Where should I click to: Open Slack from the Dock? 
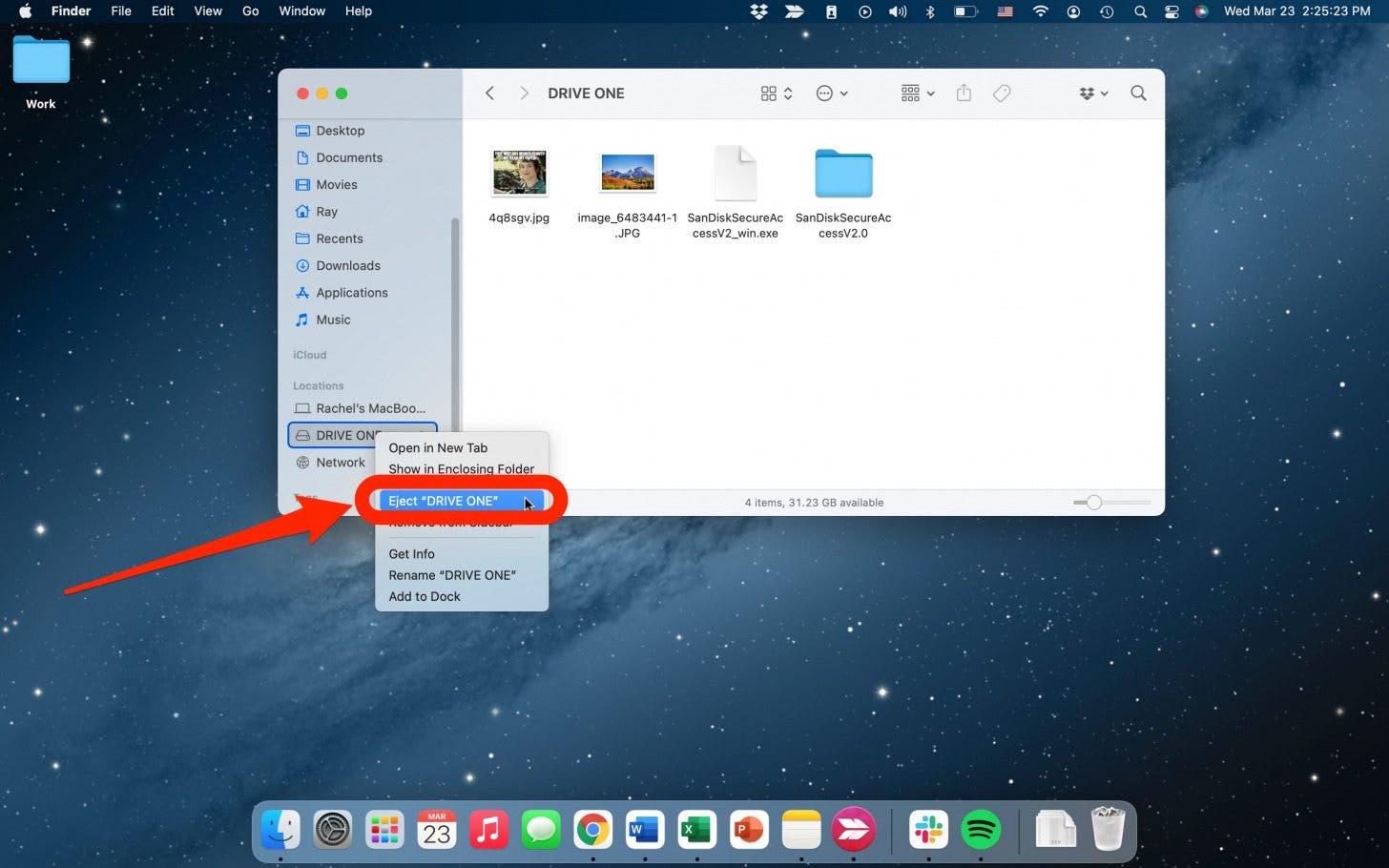tap(928, 829)
